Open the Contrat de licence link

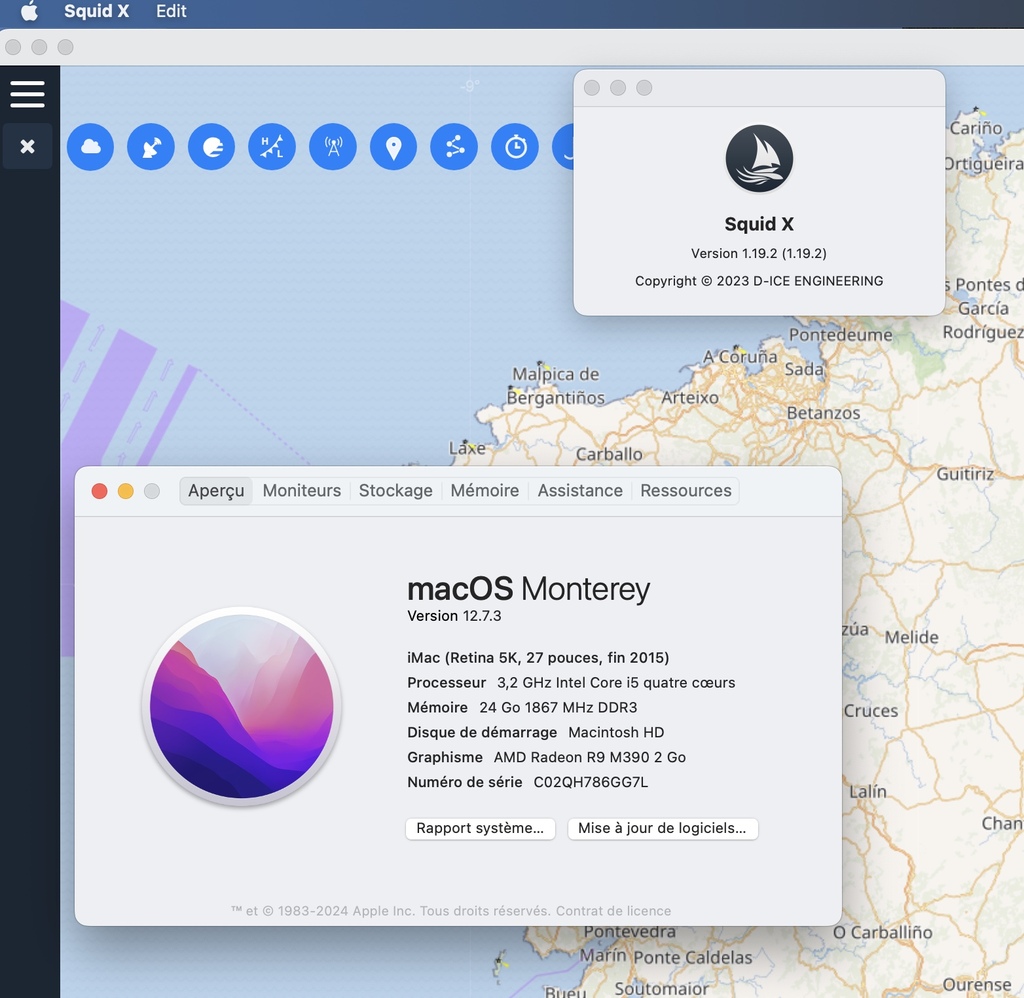613,910
